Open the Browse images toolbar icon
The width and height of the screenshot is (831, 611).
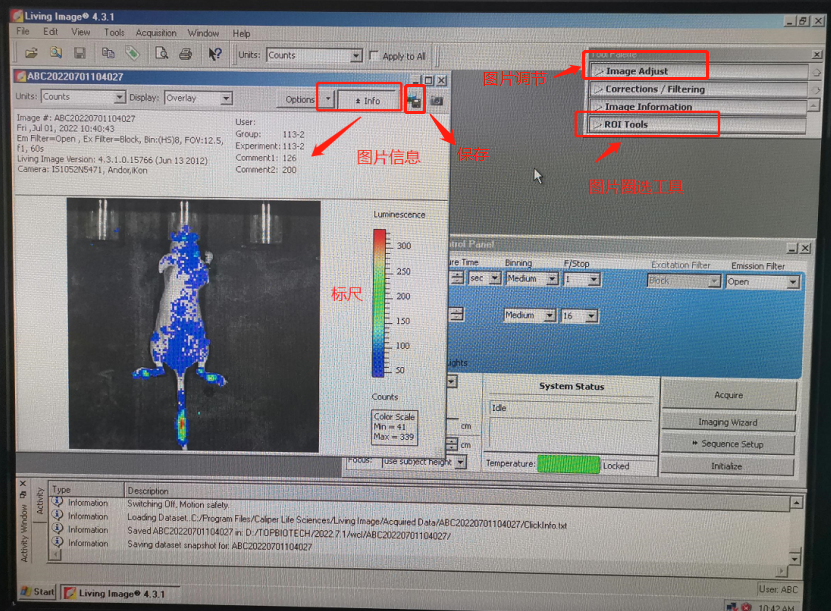point(56,53)
